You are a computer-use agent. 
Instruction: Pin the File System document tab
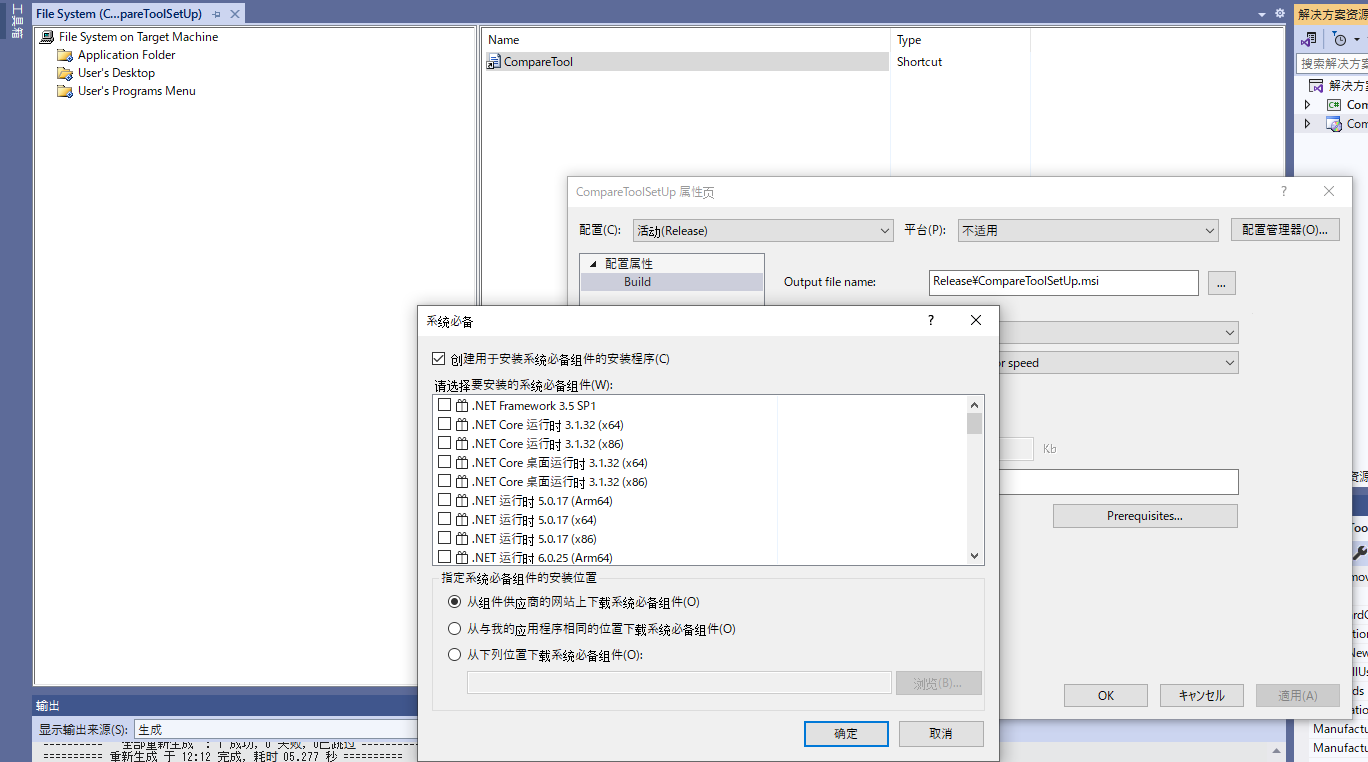coord(216,14)
